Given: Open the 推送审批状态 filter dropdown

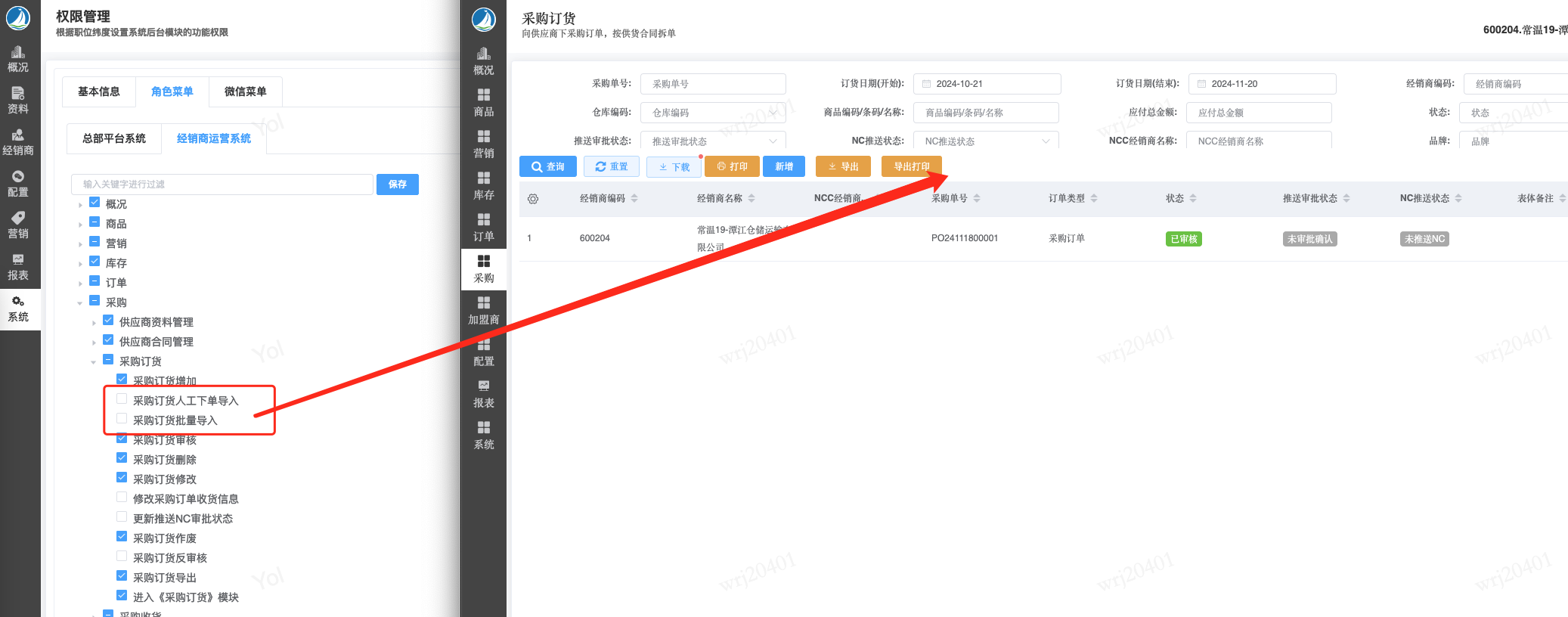Looking at the screenshot, I should pos(713,141).
